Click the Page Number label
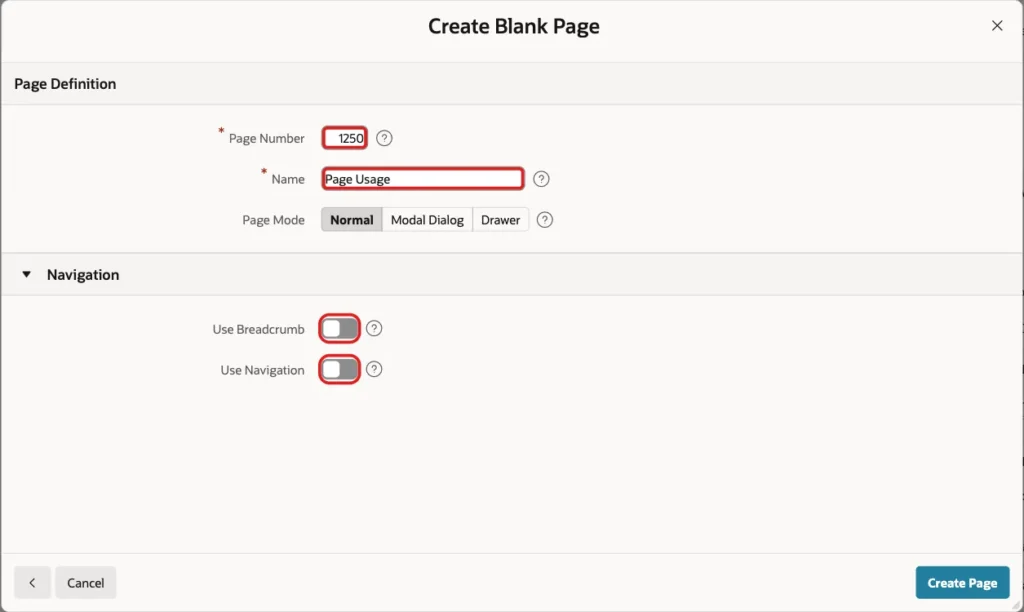 (x=266, y=138)
